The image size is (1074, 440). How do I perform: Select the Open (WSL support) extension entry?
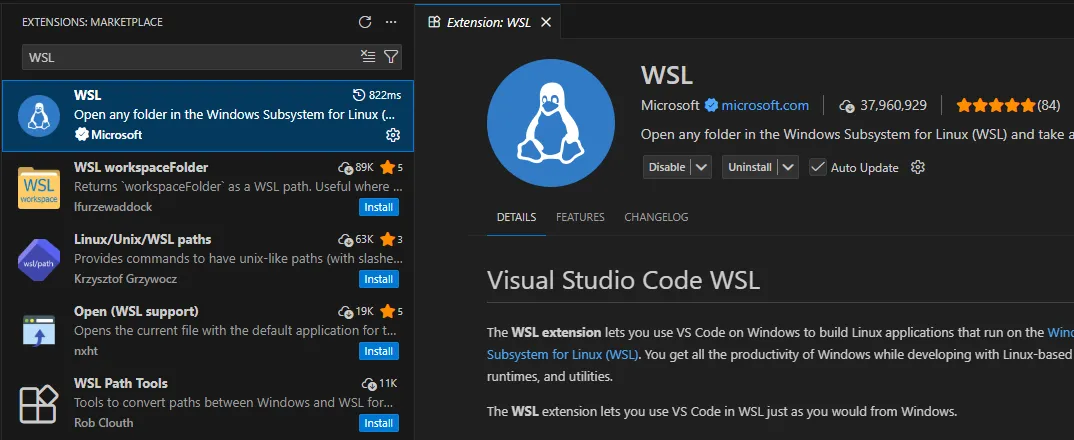point(200,331)
